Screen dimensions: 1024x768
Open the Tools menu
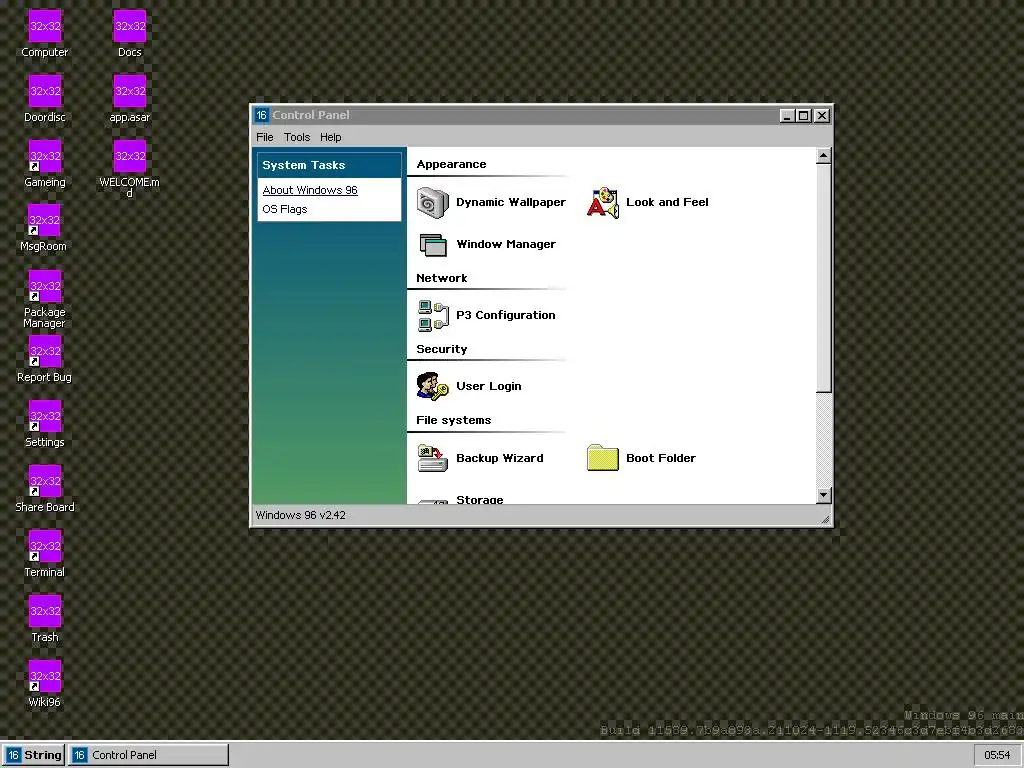[296, 137]
